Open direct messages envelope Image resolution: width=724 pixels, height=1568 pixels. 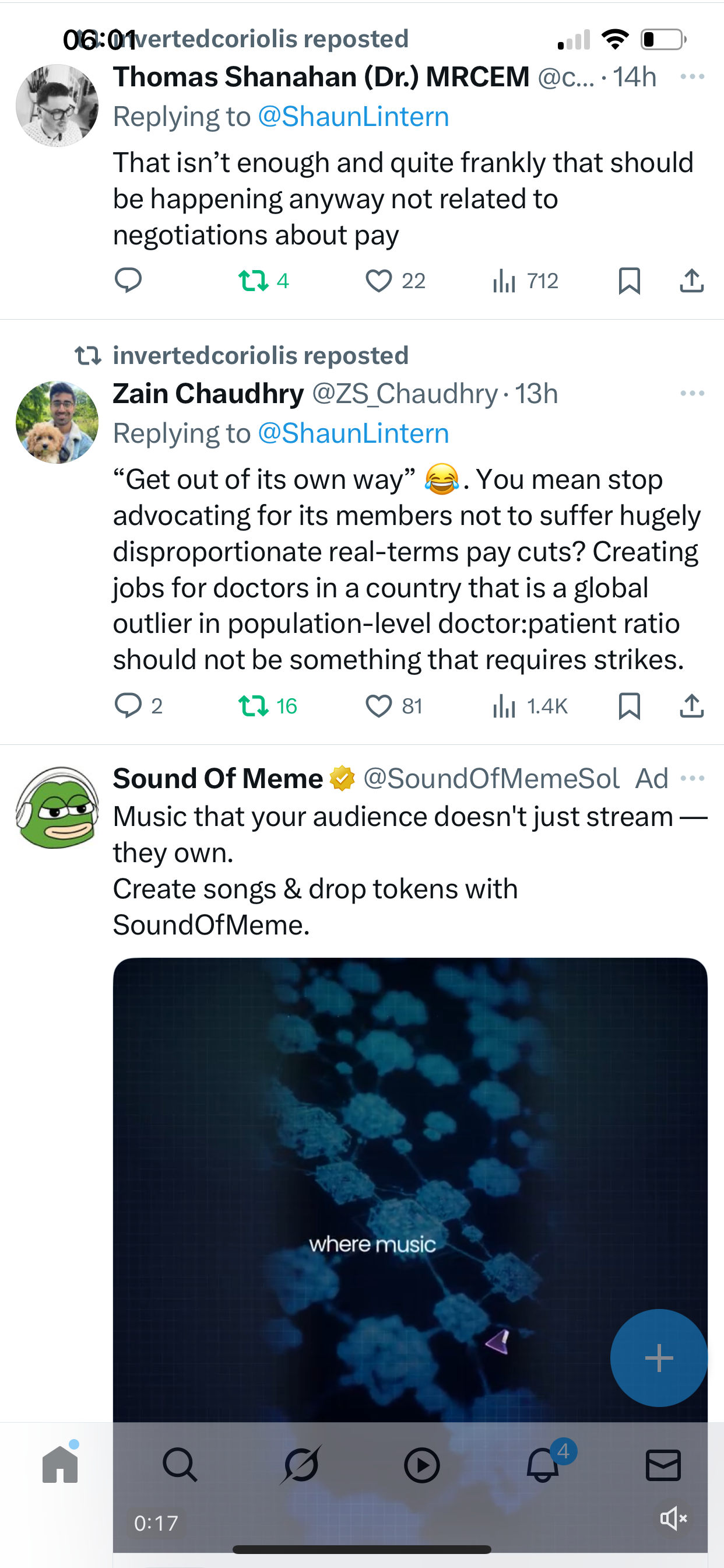tap(663, 1465)
